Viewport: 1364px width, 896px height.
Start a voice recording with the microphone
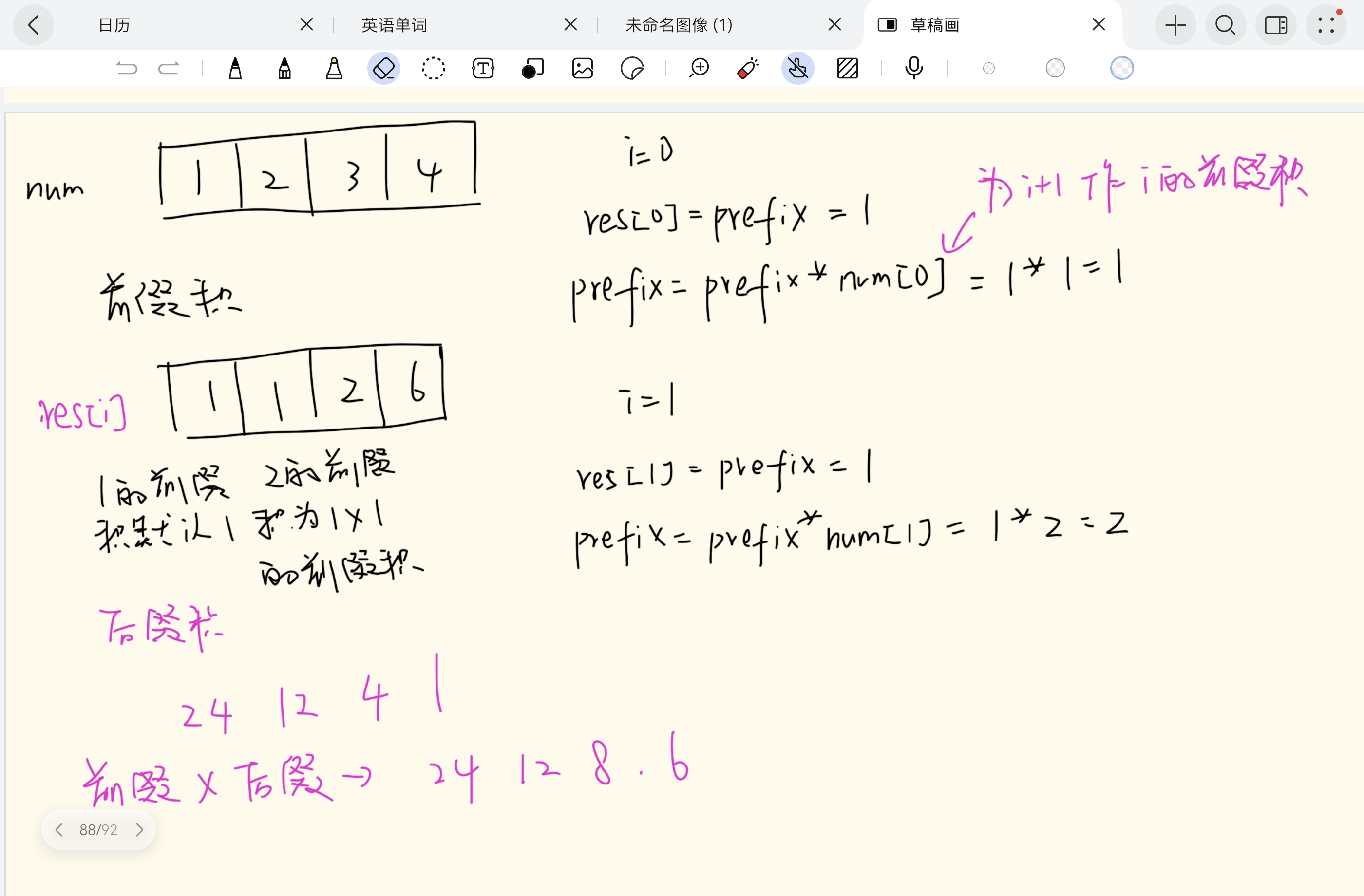tap(913, 68)
